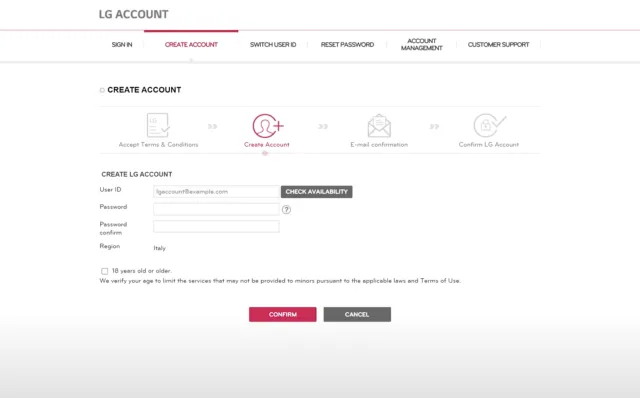Click the Confirm LG Account lock icon
Screen dimensions: 640x398
tap(490, 125)
